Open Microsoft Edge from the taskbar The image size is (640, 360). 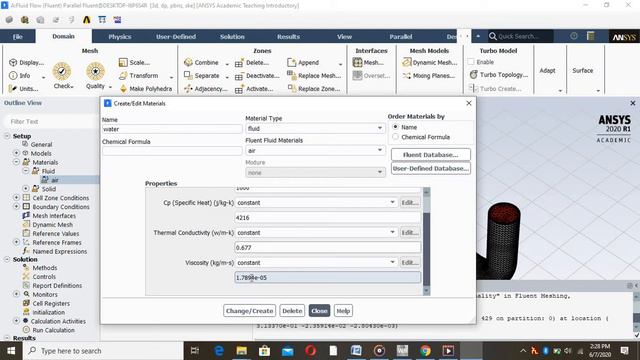pos(219,351)
